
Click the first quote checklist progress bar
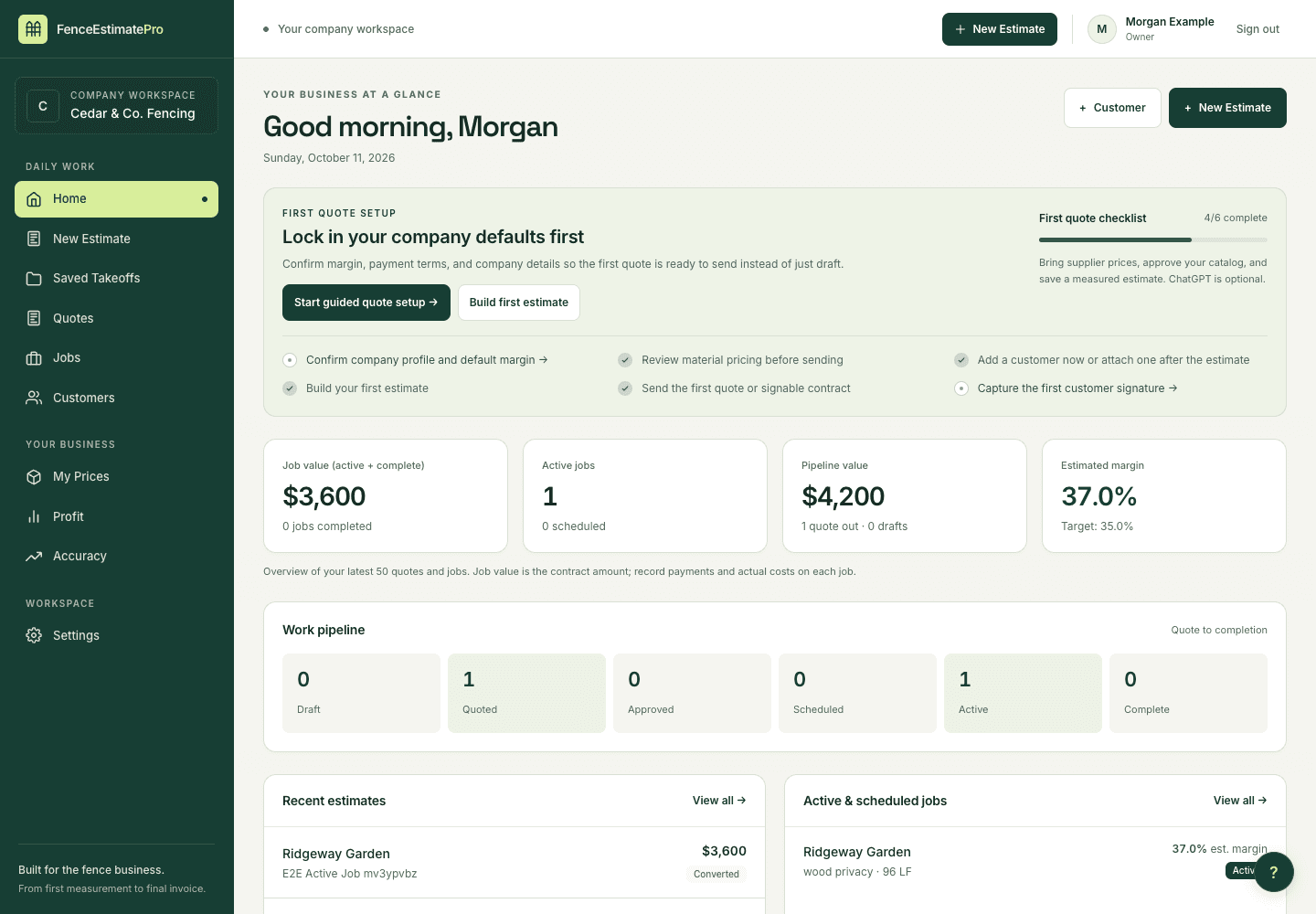coord(1153,240)
